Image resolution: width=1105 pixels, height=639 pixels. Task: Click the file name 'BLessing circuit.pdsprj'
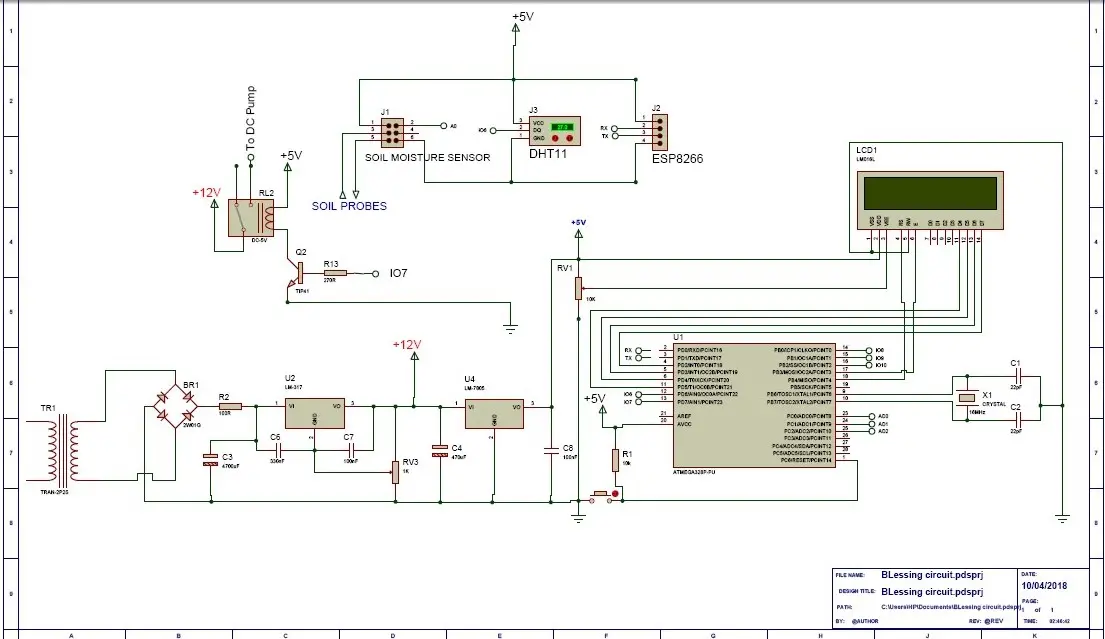pyautogui.click(x=932, y=575)
